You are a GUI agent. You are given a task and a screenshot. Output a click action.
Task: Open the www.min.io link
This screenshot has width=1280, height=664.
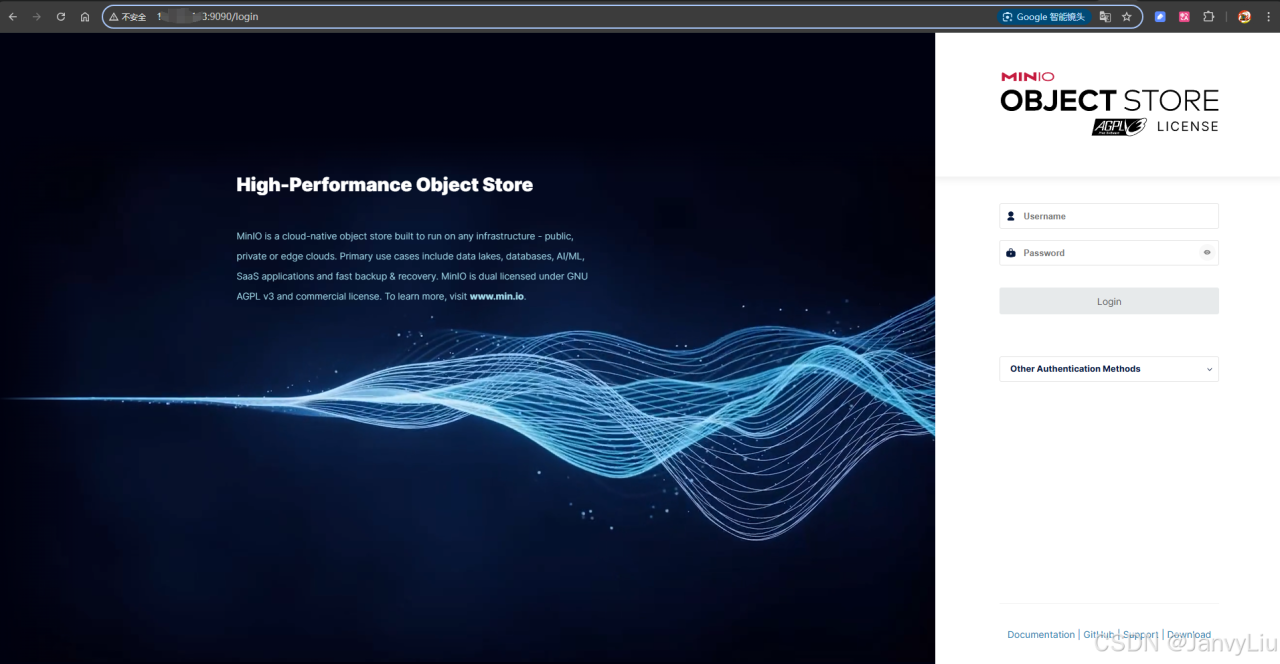(496, 297)
